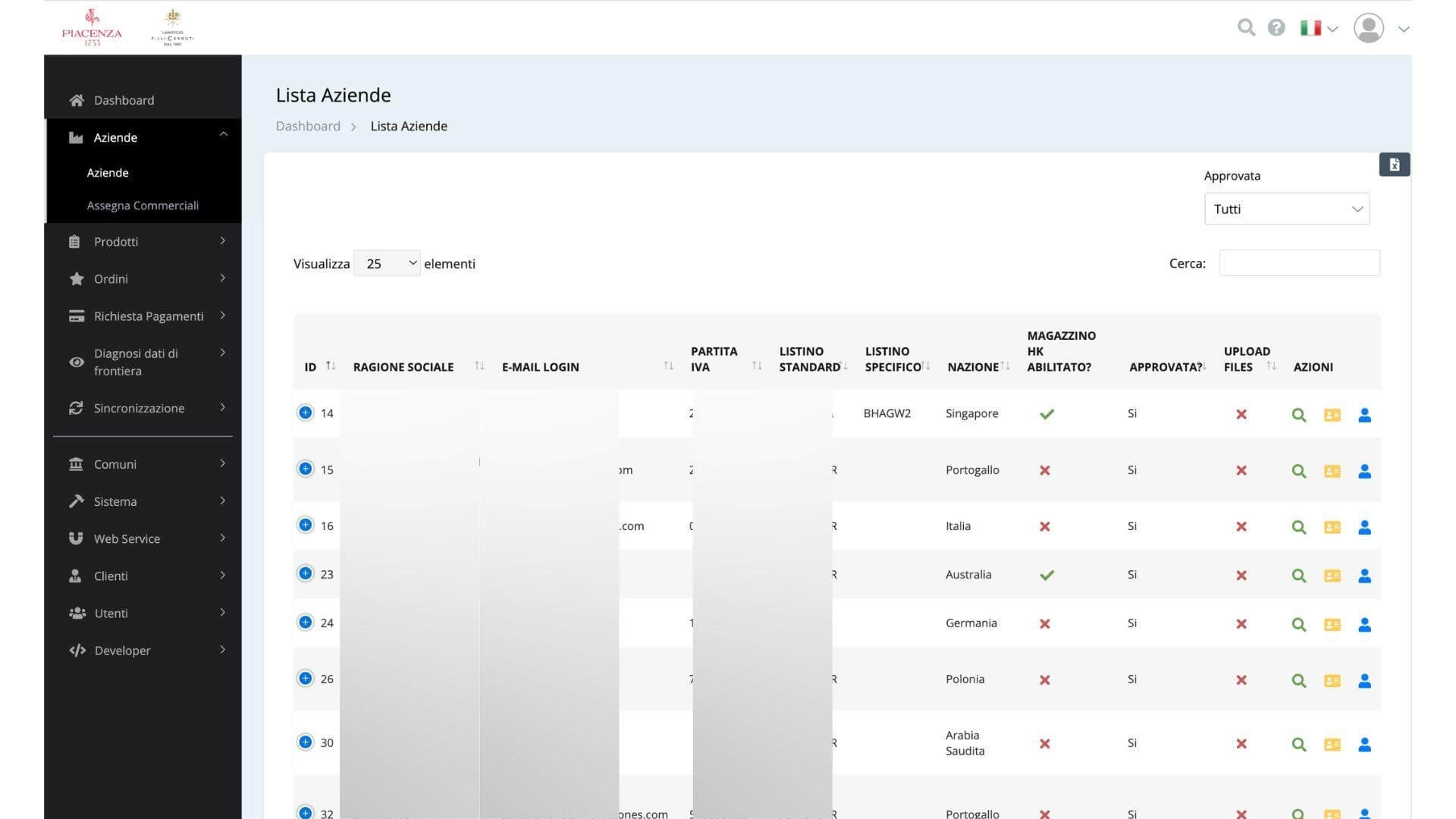Viewport: 1456px width, 819px height.
Task: Click the Lanificio Cerruti logo
Action: pos(173,27)
